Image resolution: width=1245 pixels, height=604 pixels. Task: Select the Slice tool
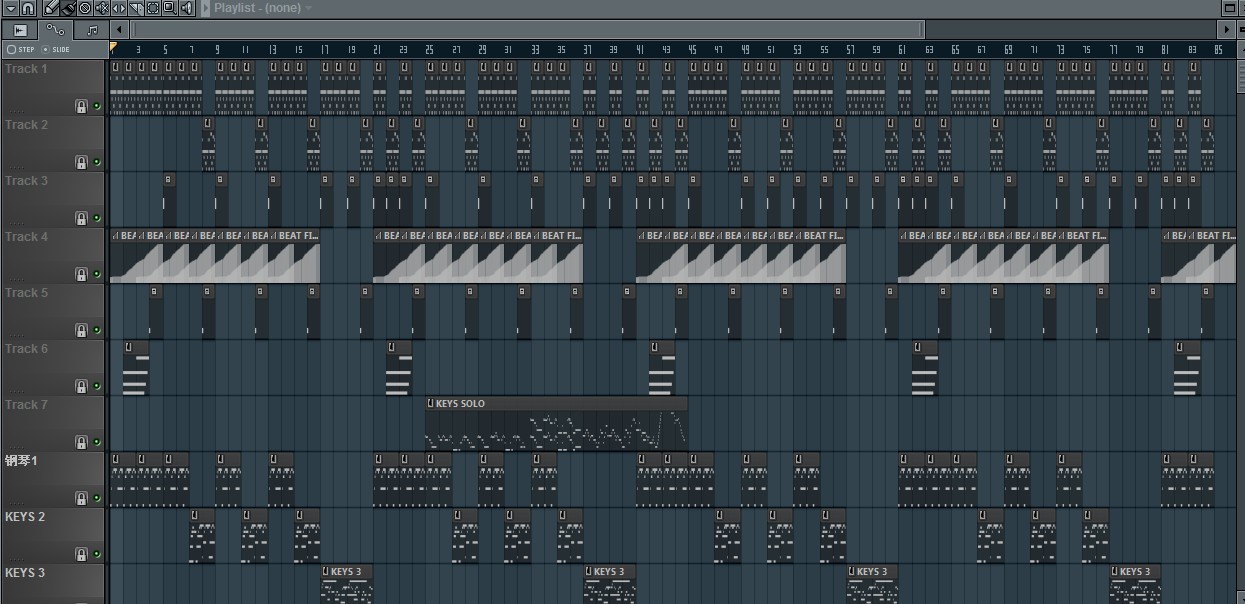[136, 8]
